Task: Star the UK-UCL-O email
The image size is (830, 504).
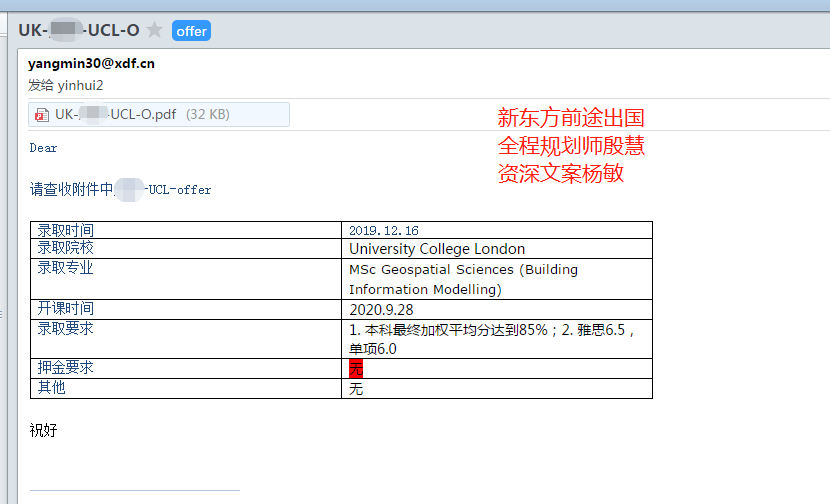Action: click(154, 30)
